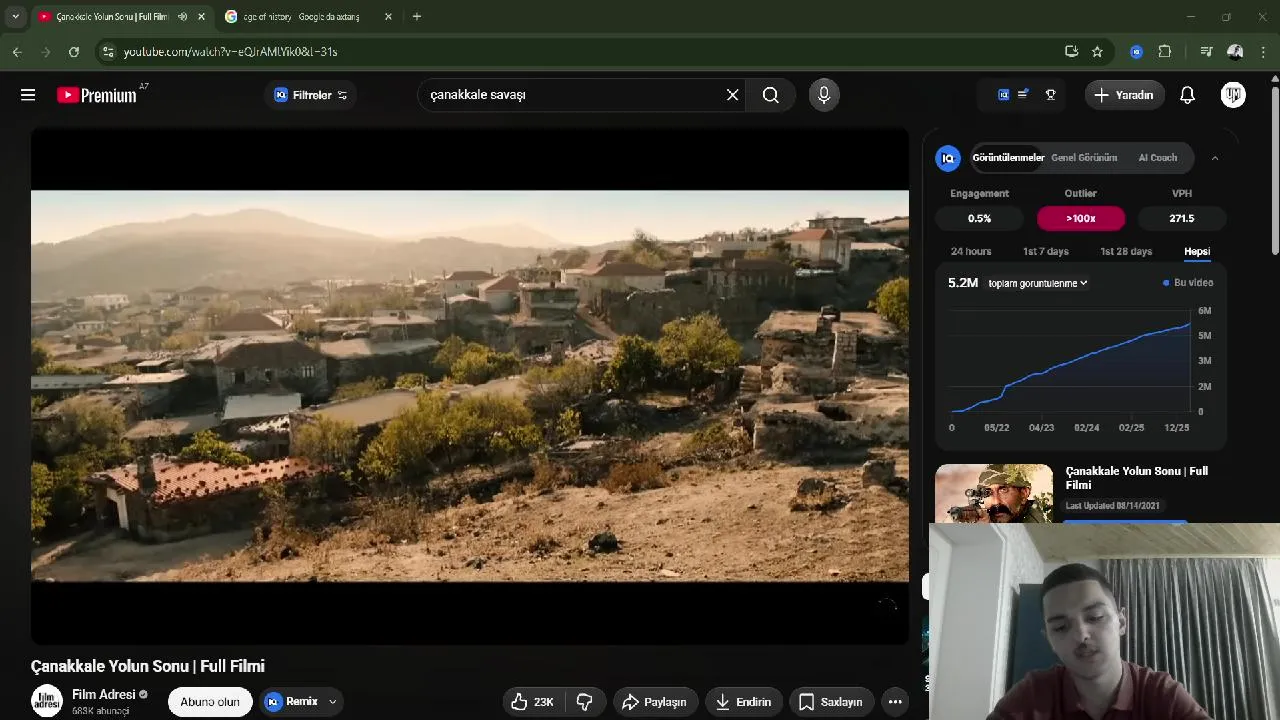Mute the tab via its speaker icon
The height and width of the screenshot is (720, 1280).
click(x=182, y=16)
